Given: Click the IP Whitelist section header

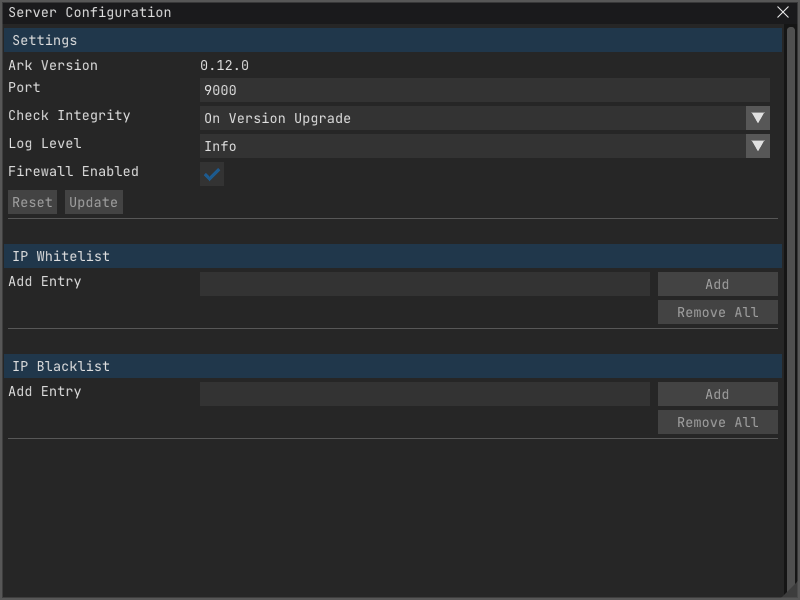Looking at the screenshot, I should 392,256.
